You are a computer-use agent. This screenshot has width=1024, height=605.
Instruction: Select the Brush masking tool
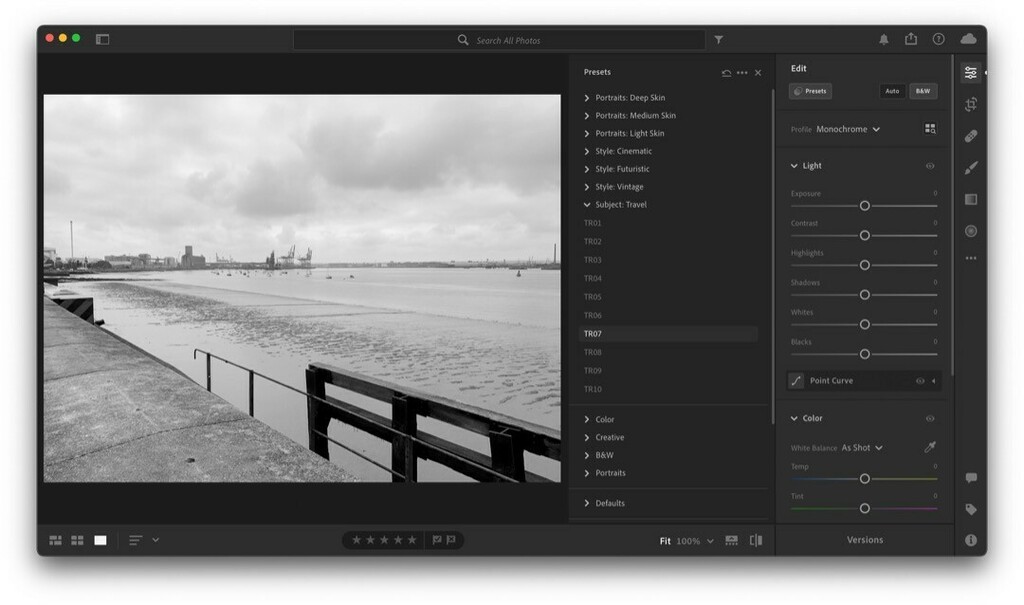tap(971, 168)
